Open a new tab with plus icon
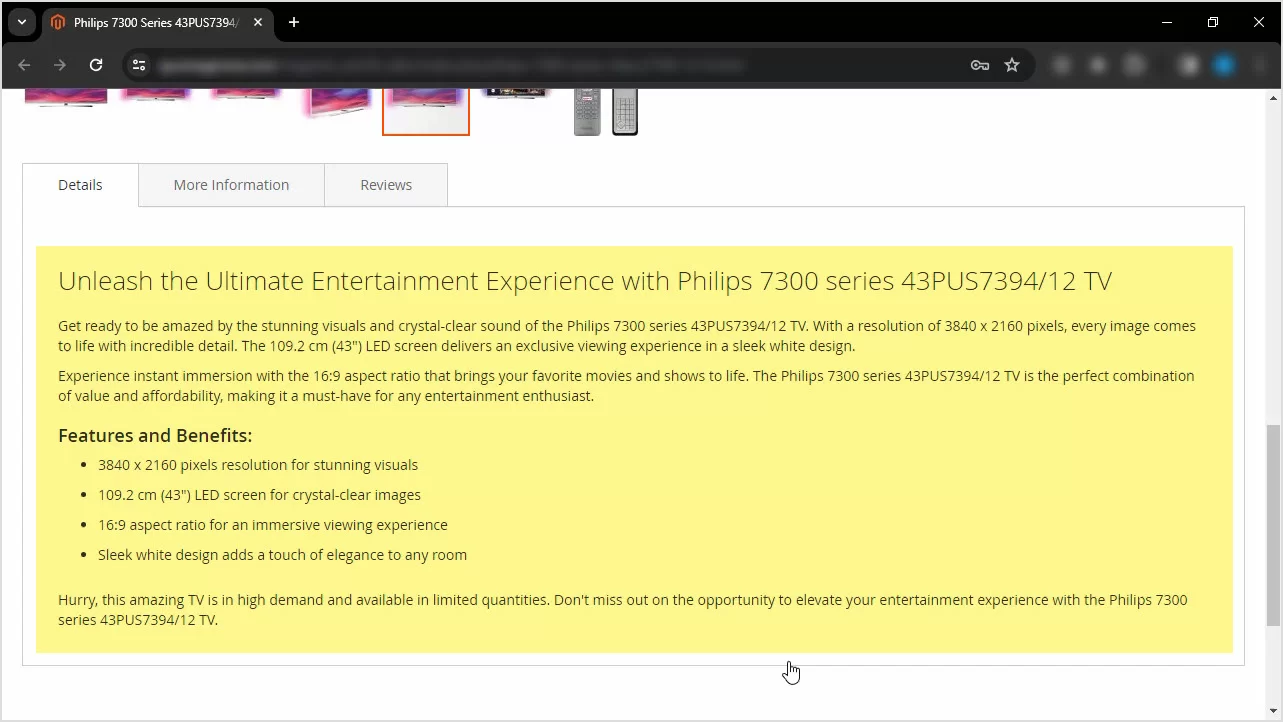The height and width of the screenshot is (722, 1283). click(294, 22)
